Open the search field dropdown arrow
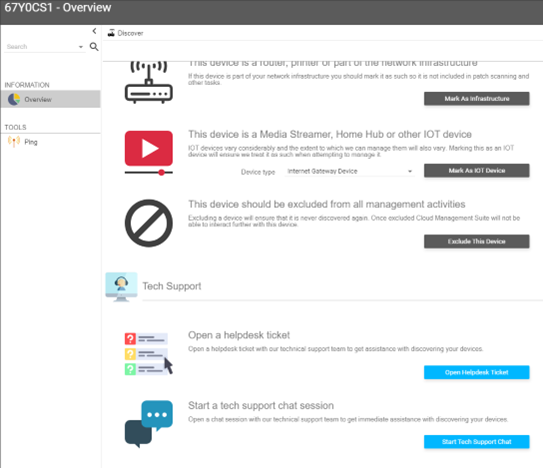543x468 pixels. pyautogui.click(x=81, y=47)
